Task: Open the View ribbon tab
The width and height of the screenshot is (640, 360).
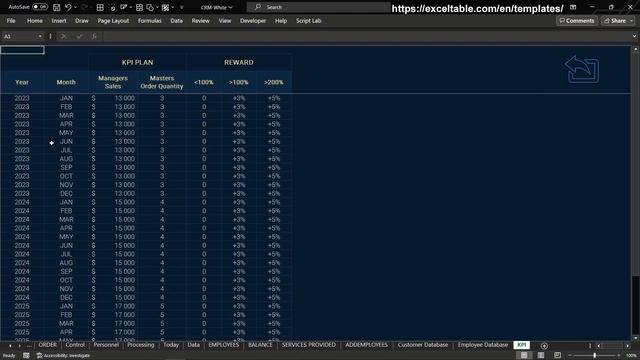Action: click(x=224, y=21)
